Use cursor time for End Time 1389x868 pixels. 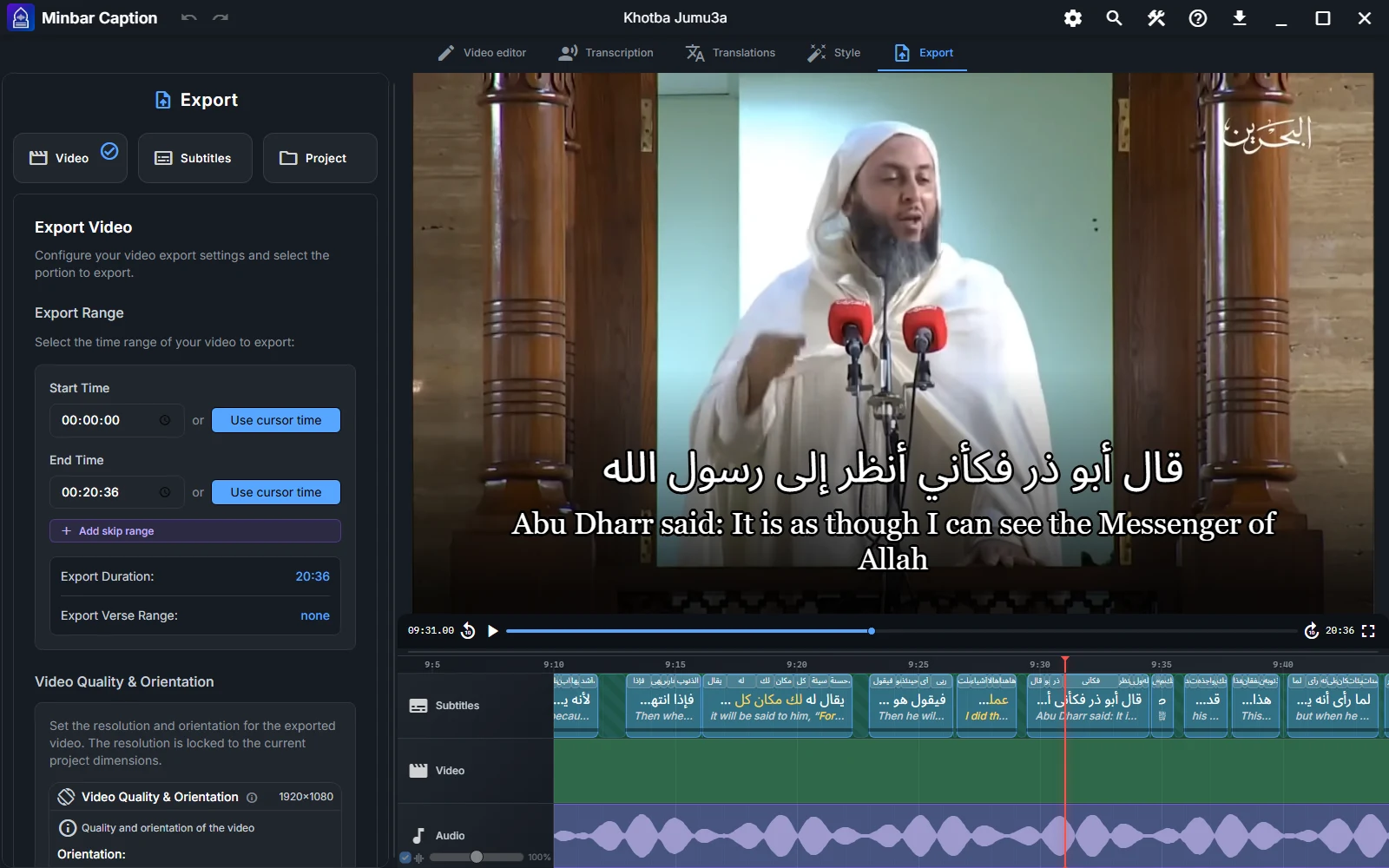[276, 492]
